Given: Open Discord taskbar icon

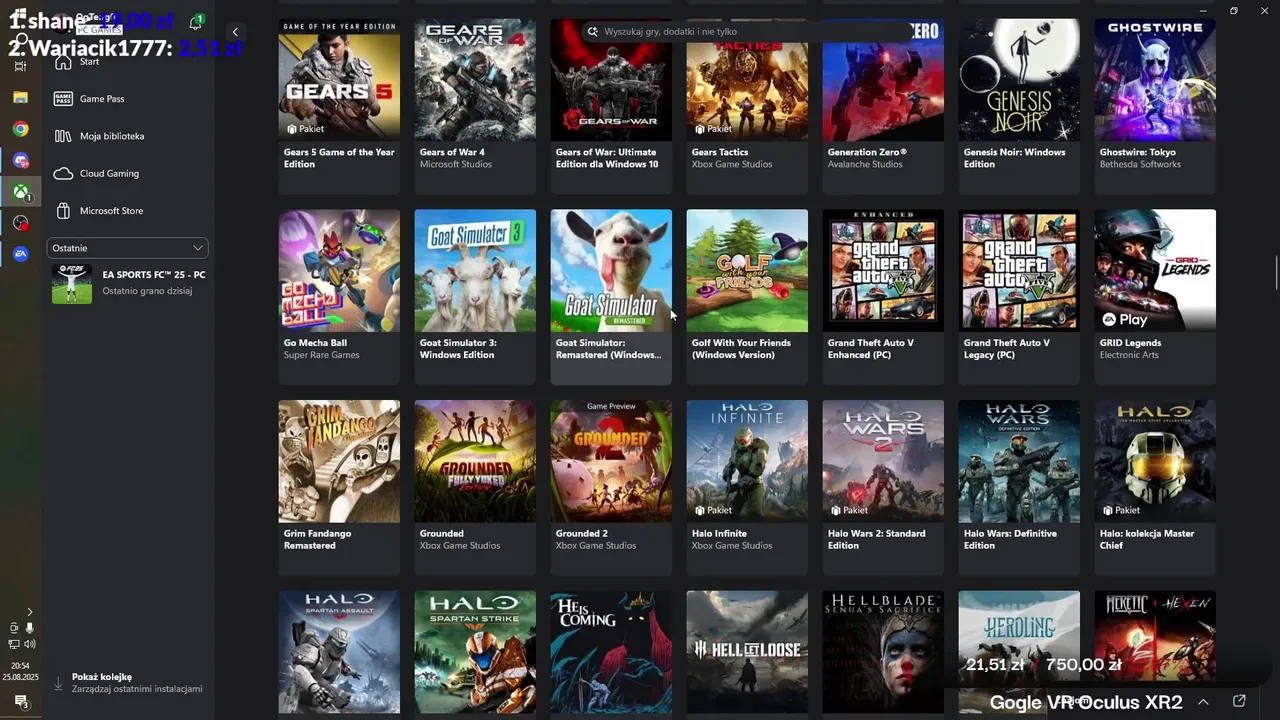Looking at the screenshot, I should click(x=20, y=160).
